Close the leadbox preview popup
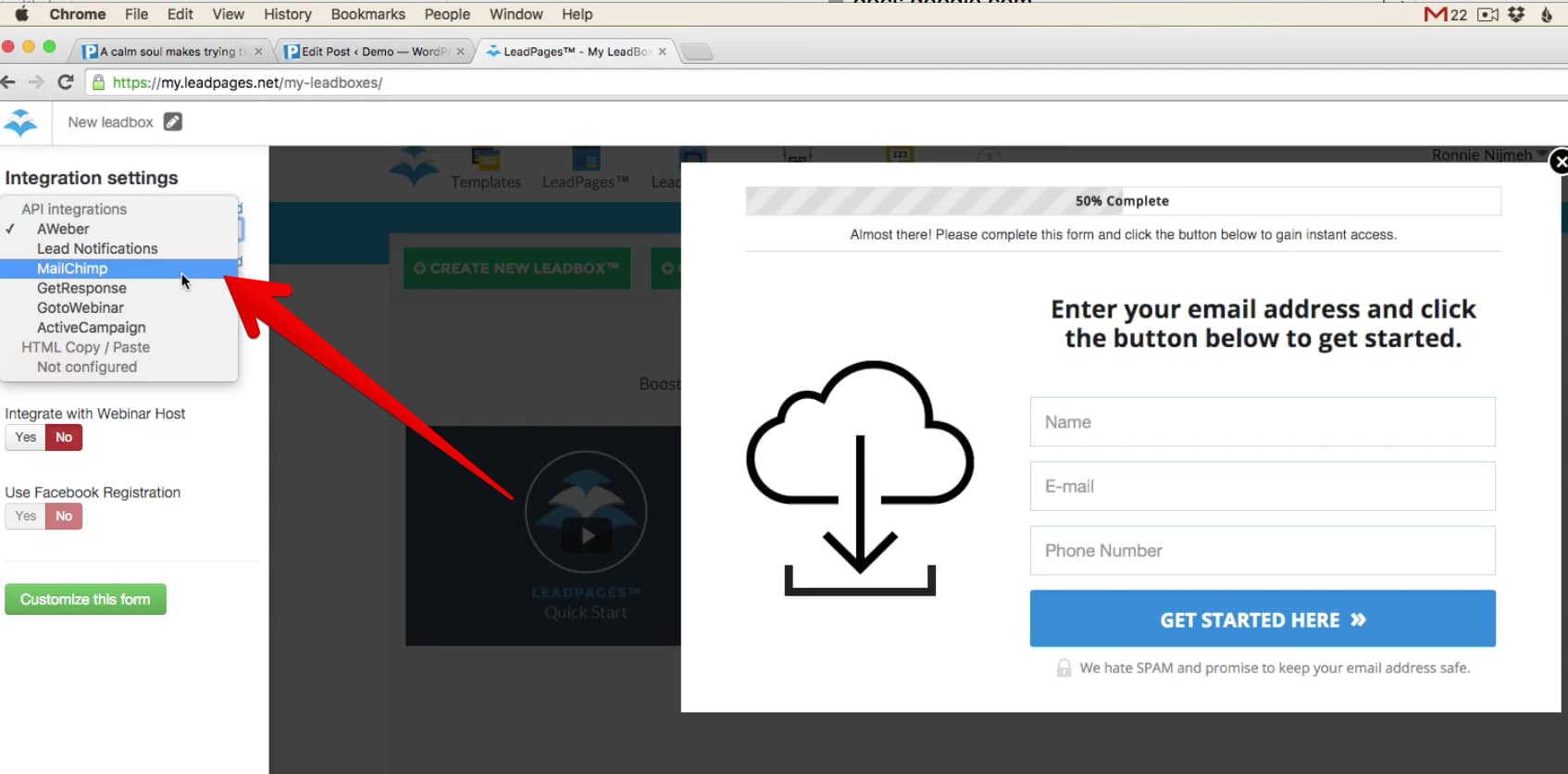The image size is (1568, 774). point(1560,162)
